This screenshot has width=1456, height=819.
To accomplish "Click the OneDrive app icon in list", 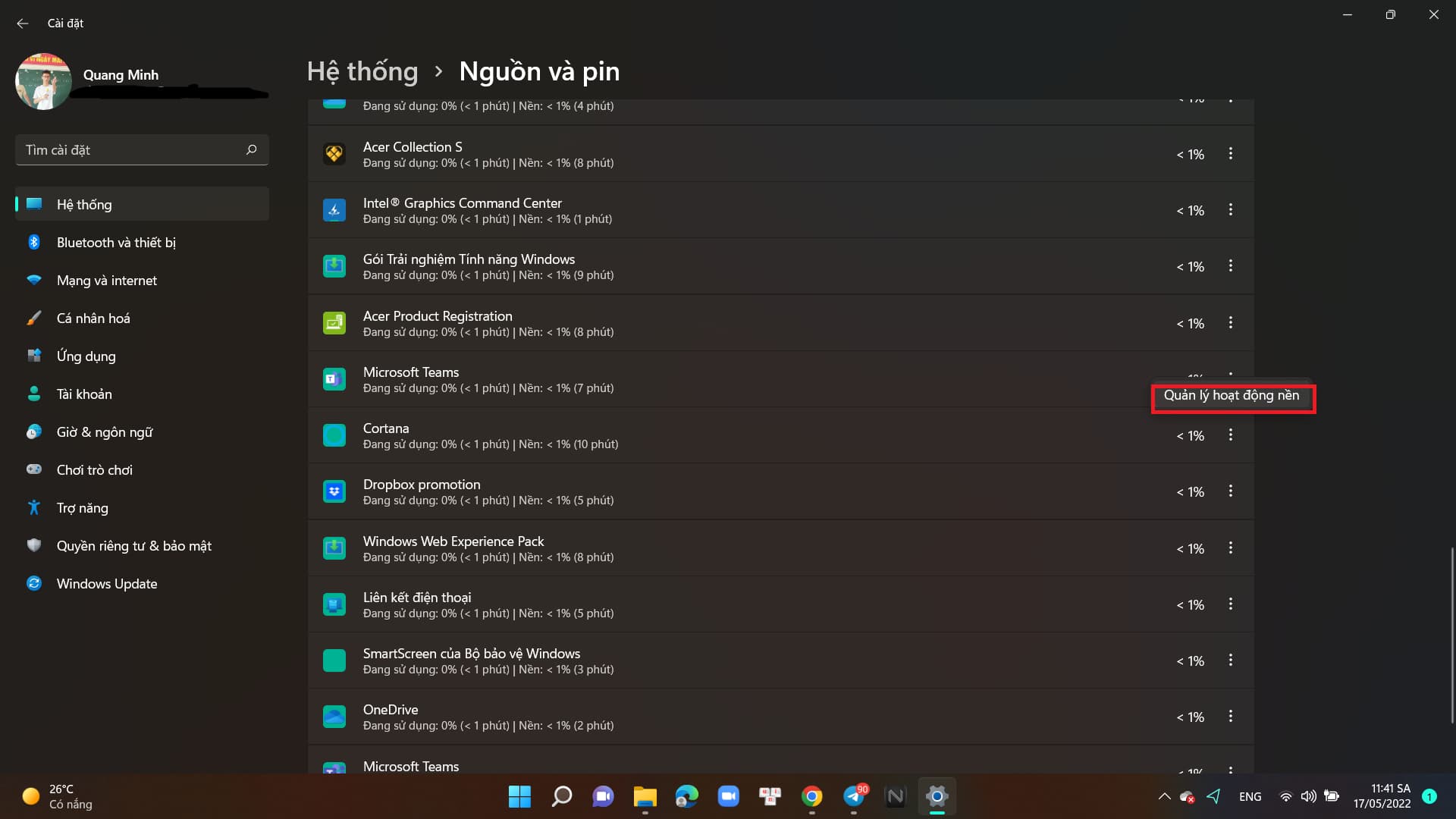I will [334, 717].
